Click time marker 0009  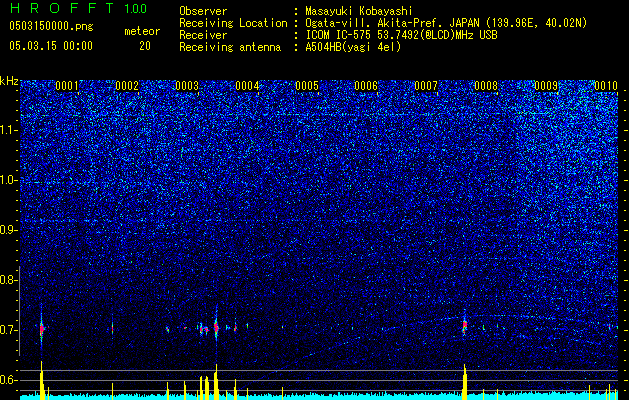click(x=546, y=86)
